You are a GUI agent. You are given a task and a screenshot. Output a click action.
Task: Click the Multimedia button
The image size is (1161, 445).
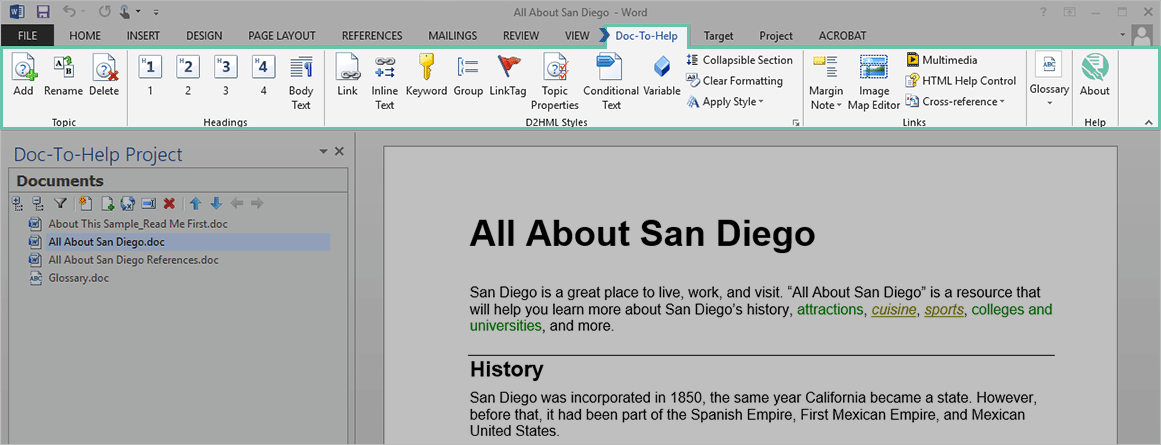(x=942, y=60)
